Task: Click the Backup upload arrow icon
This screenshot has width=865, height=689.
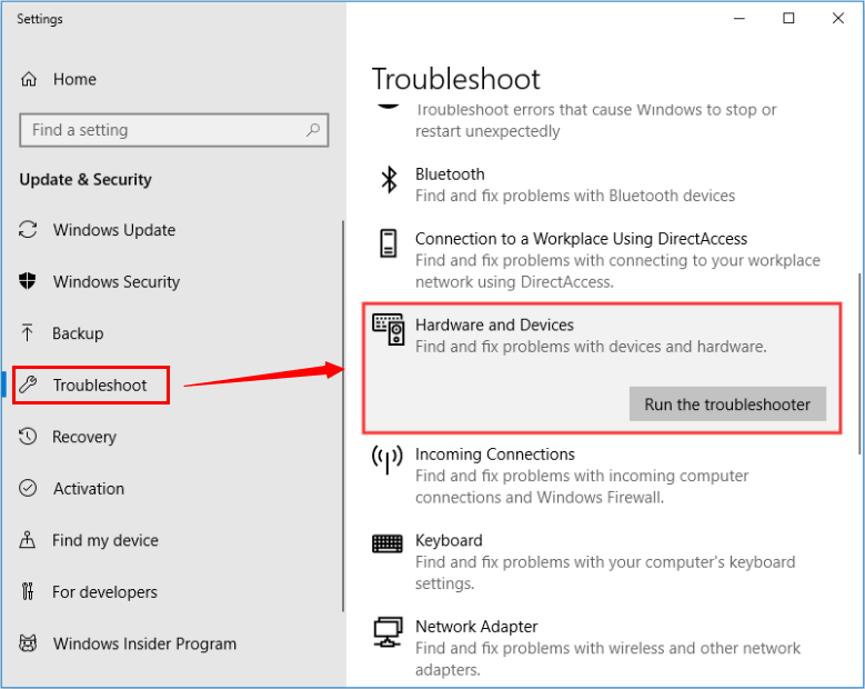Action: (x=27, y=333)
